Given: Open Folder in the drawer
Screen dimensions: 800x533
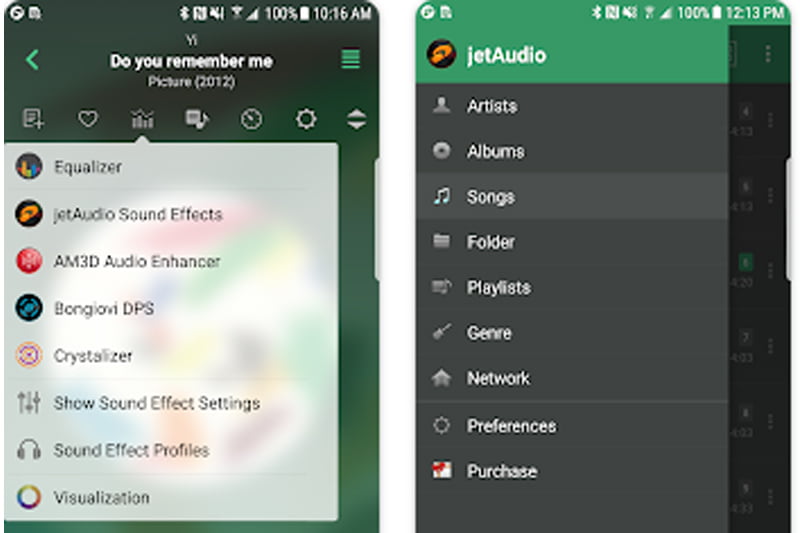Looking at the screenshot, I should (x=572, y=242).
